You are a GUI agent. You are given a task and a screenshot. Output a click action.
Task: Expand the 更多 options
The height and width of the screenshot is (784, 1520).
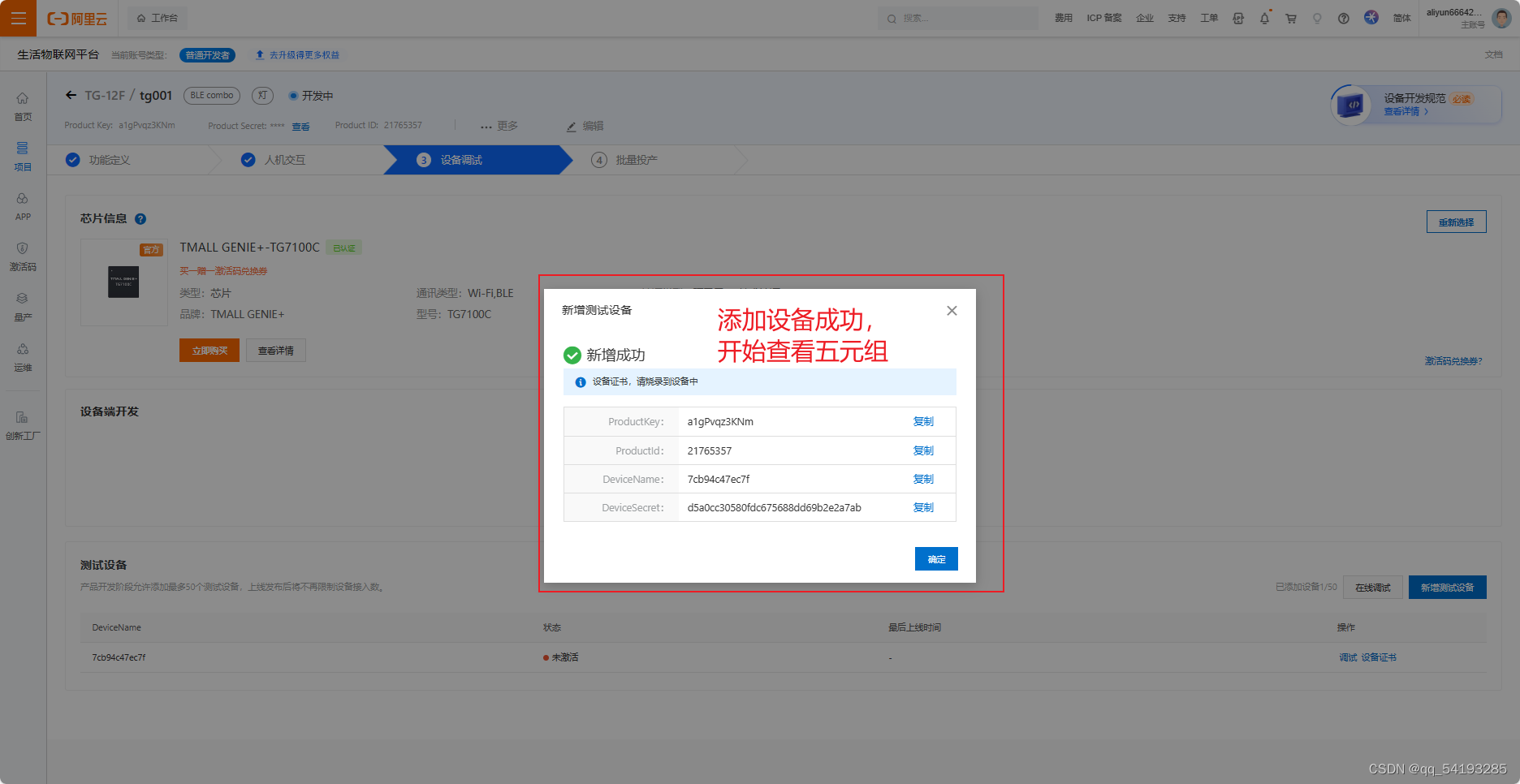499,126
